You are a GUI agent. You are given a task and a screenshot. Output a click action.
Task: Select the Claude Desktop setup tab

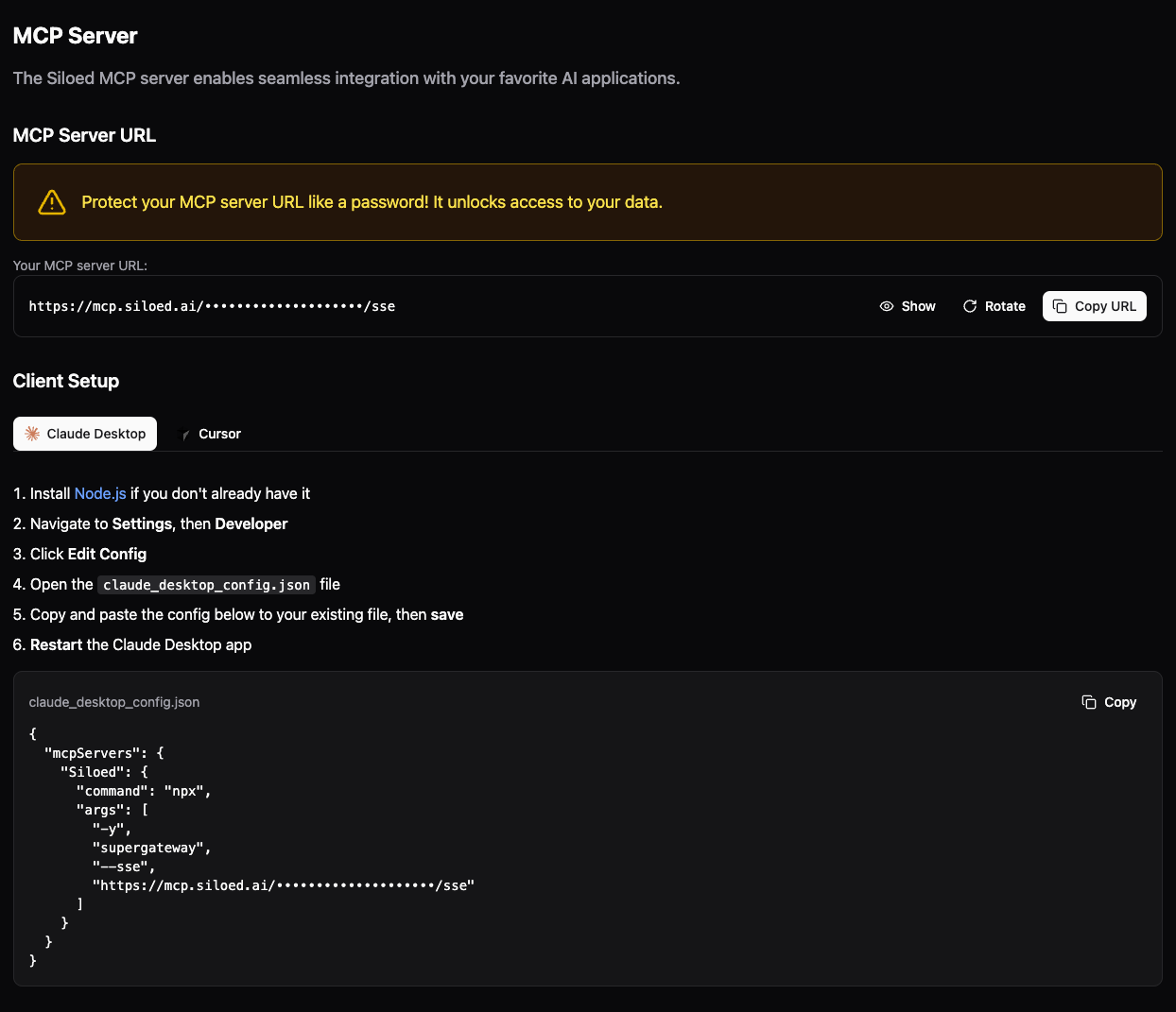(84, 433)
